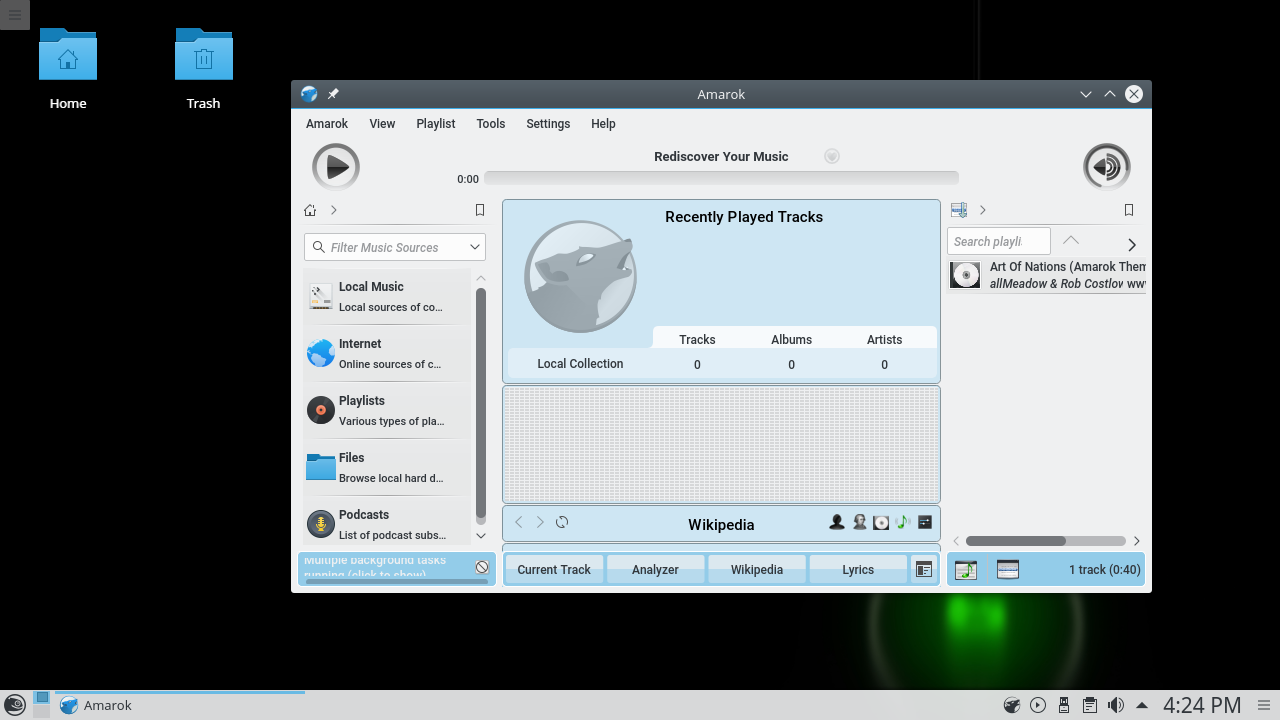Pin the Amarok window with the pin icon
This screenshot has height=720, width=1280.
click(x=333, y=94)
